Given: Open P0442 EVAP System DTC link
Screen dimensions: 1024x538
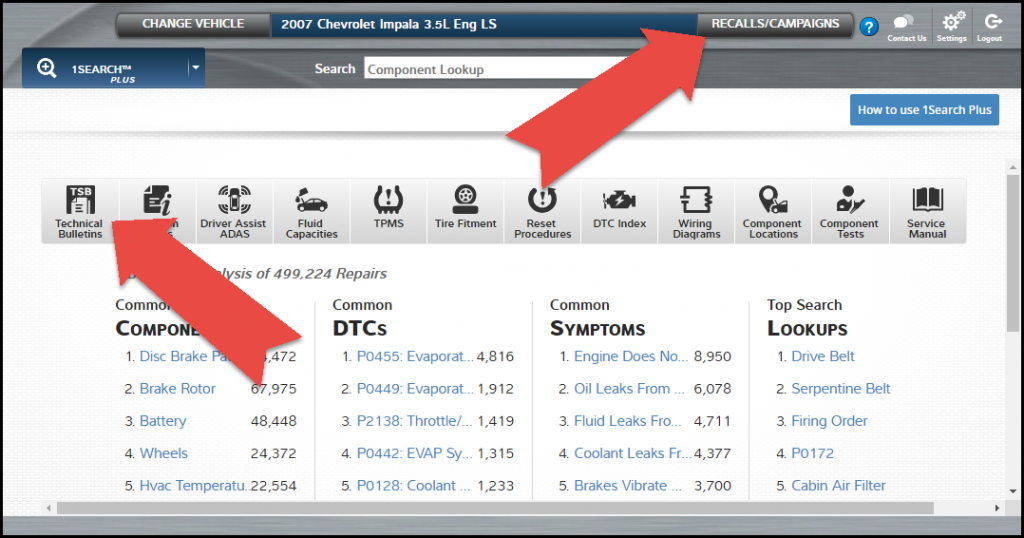Looking at the screenshot, I should pyautogui.click(x=413, y=453).
